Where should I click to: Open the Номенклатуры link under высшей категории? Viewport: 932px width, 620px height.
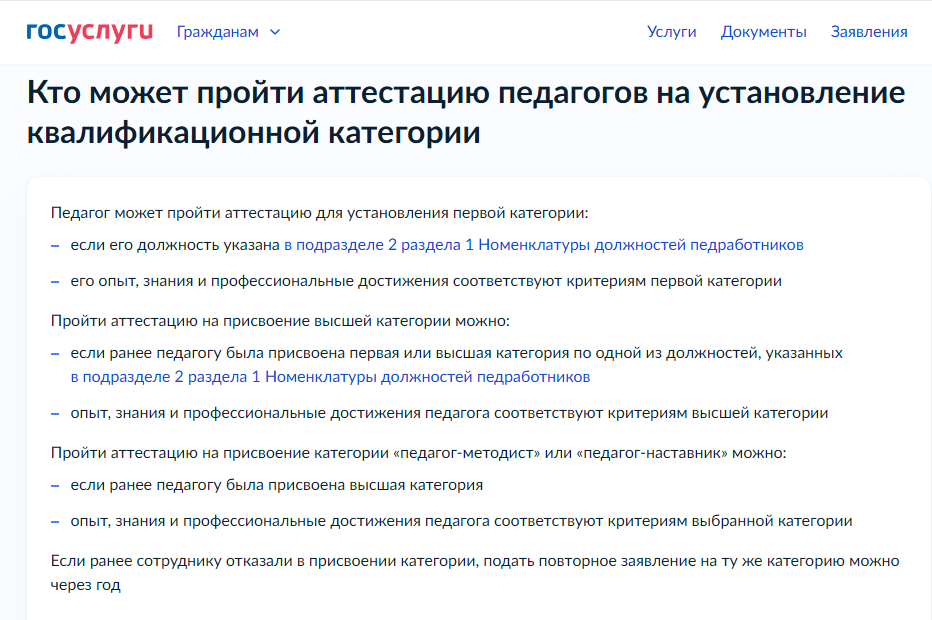pos(330,377)
